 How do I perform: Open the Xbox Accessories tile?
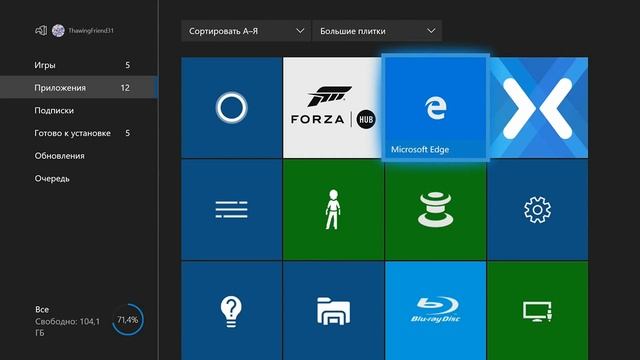pyautogui.click(x=436, y=210)
